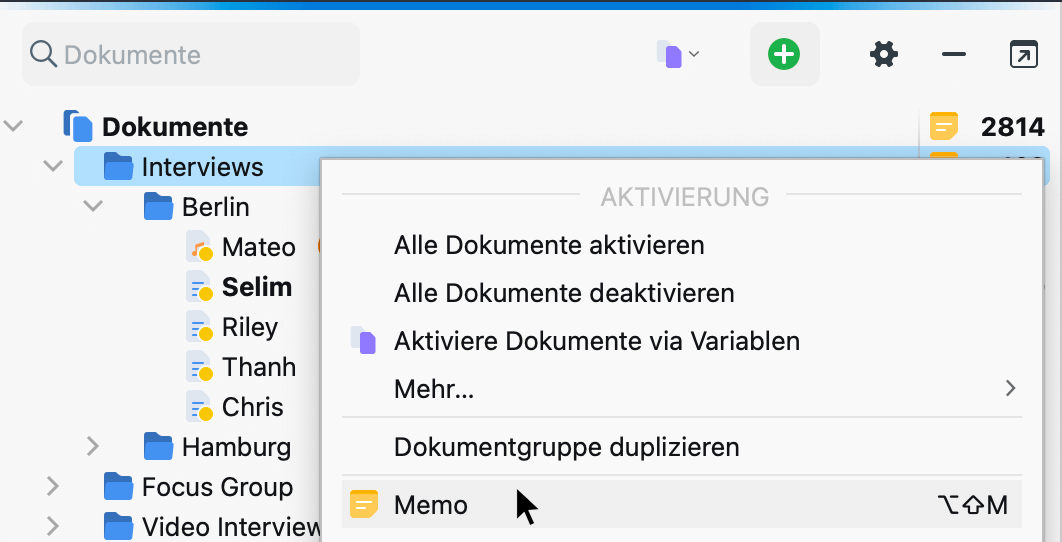Open the Mehr... submenu entry
Image resolution: width=1062 pixels, height=542 pixels.
point(682,389)
